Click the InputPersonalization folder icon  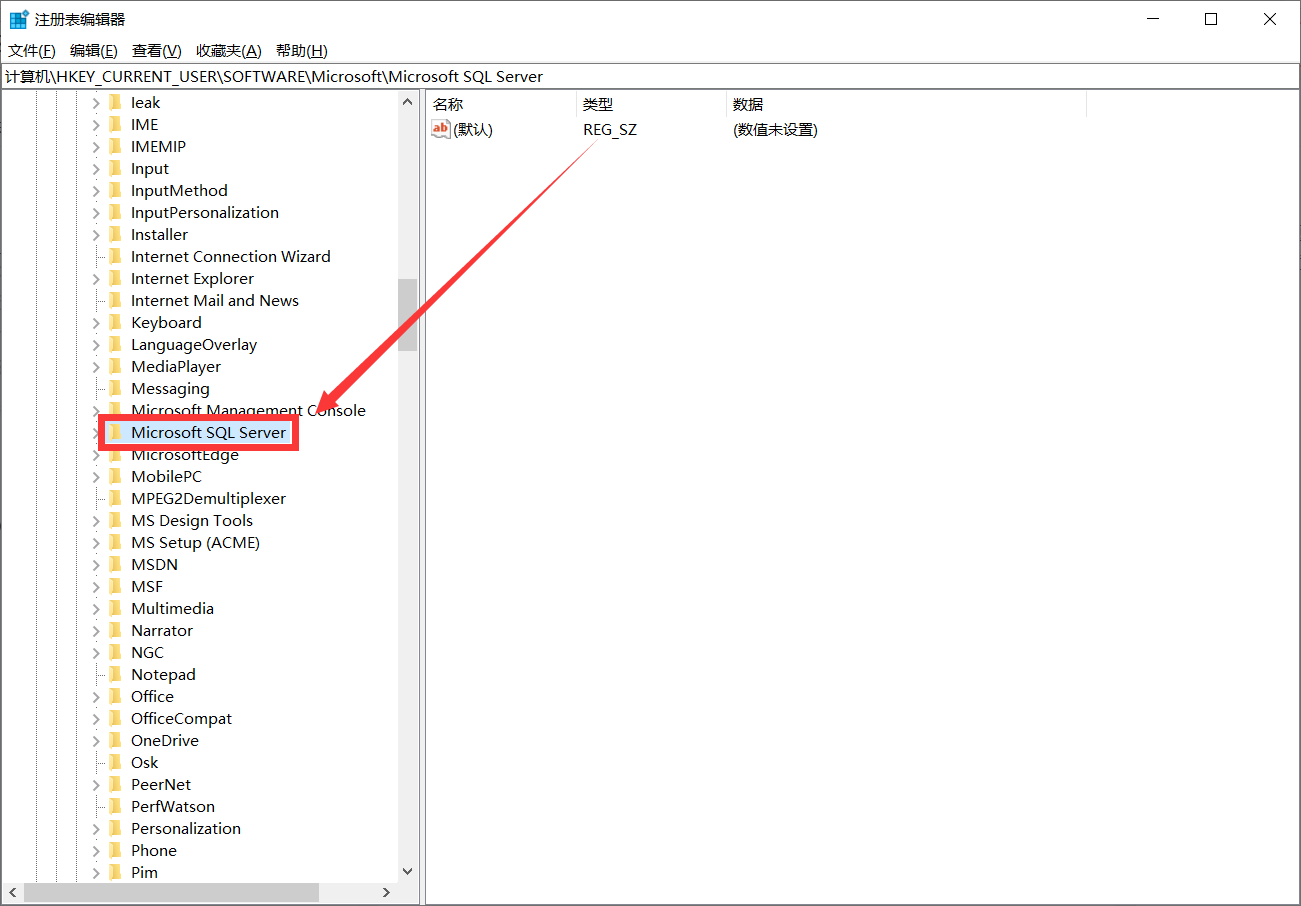point(116,212)
